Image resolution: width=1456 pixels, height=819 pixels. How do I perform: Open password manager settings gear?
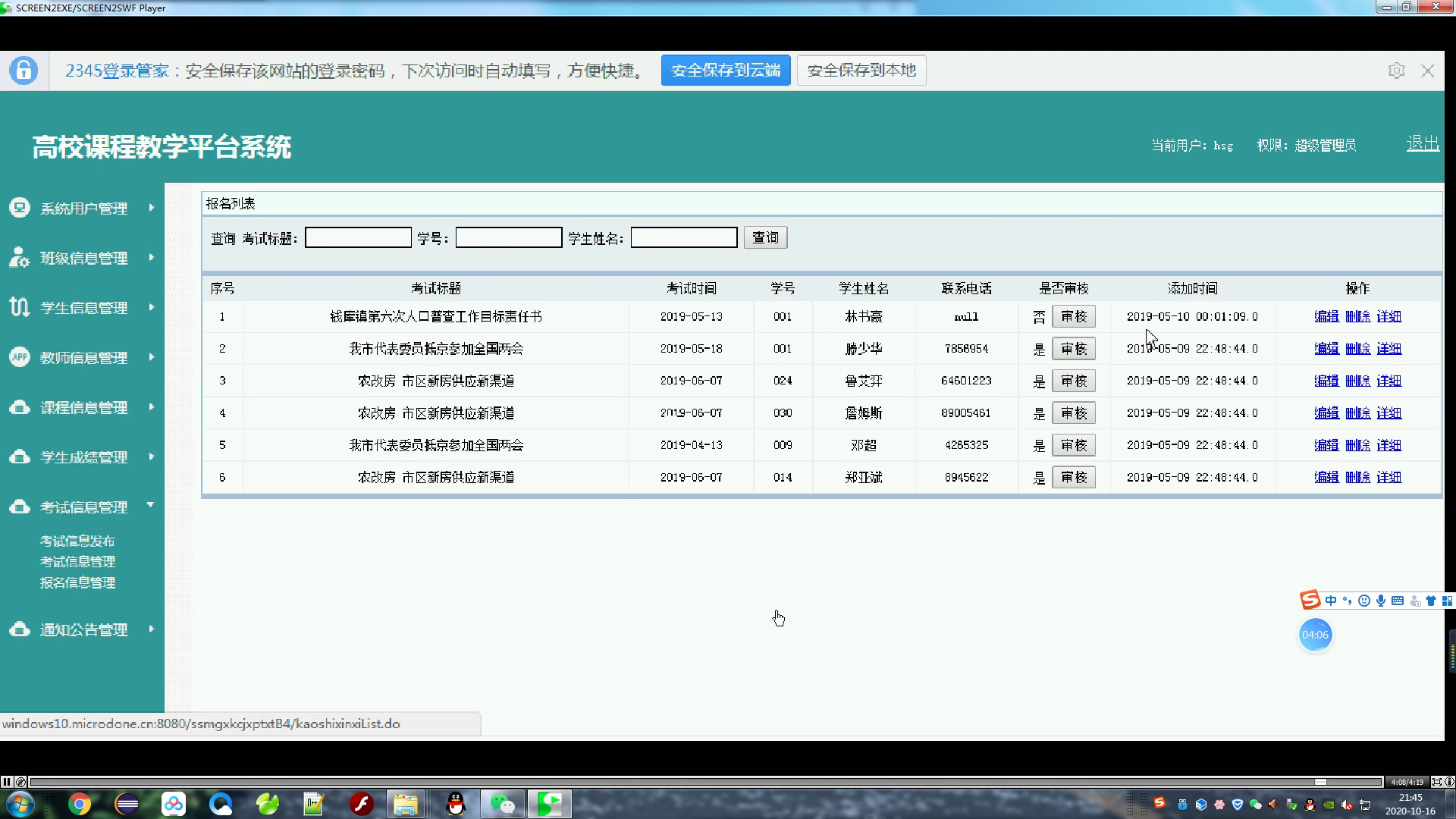[1396, 71]
